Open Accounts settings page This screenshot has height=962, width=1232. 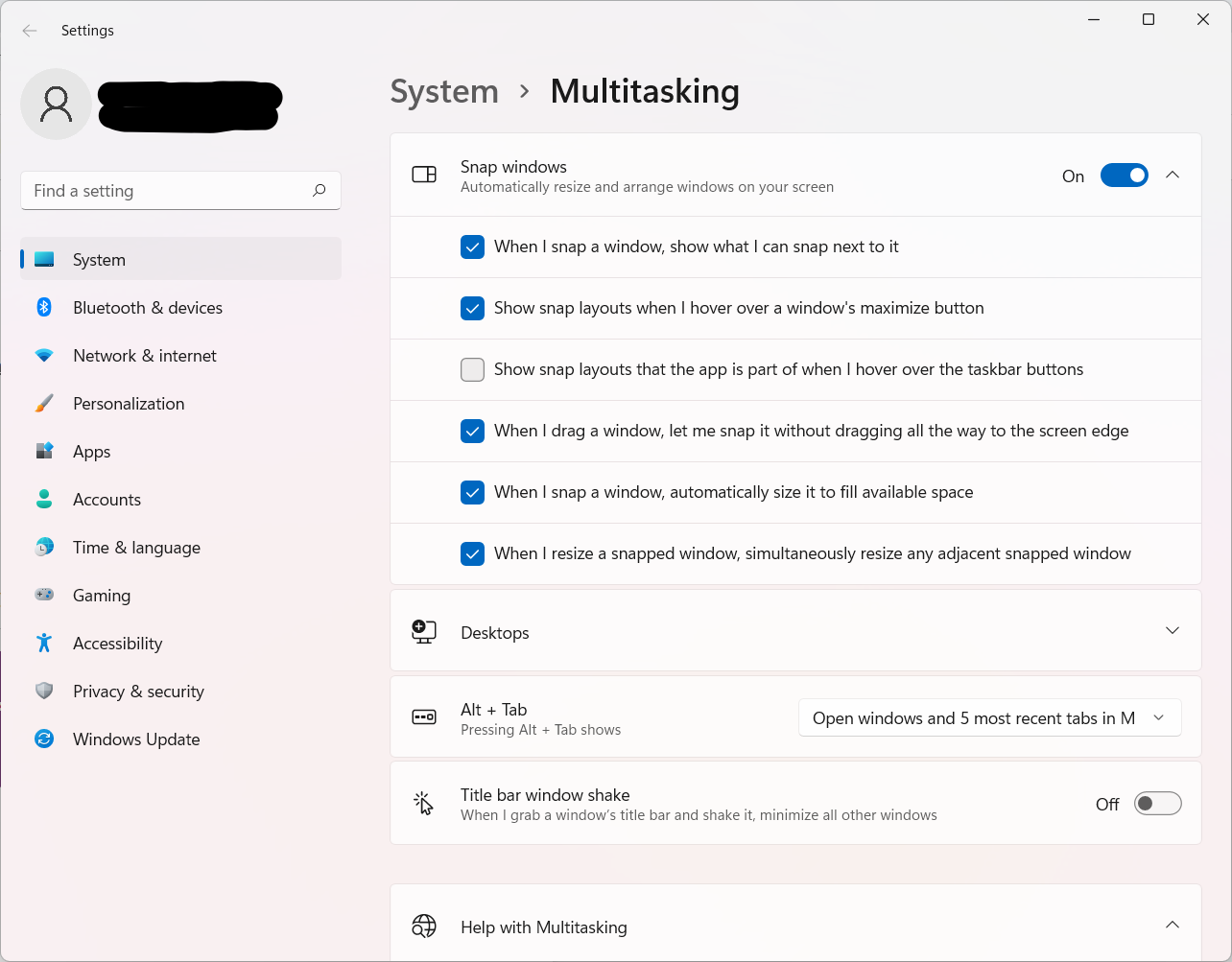(180, 500)
